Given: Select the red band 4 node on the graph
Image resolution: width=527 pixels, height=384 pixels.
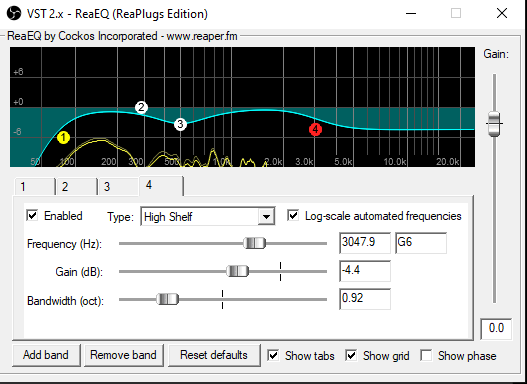Looking at the screenshot, I should (x=315, y=129).
